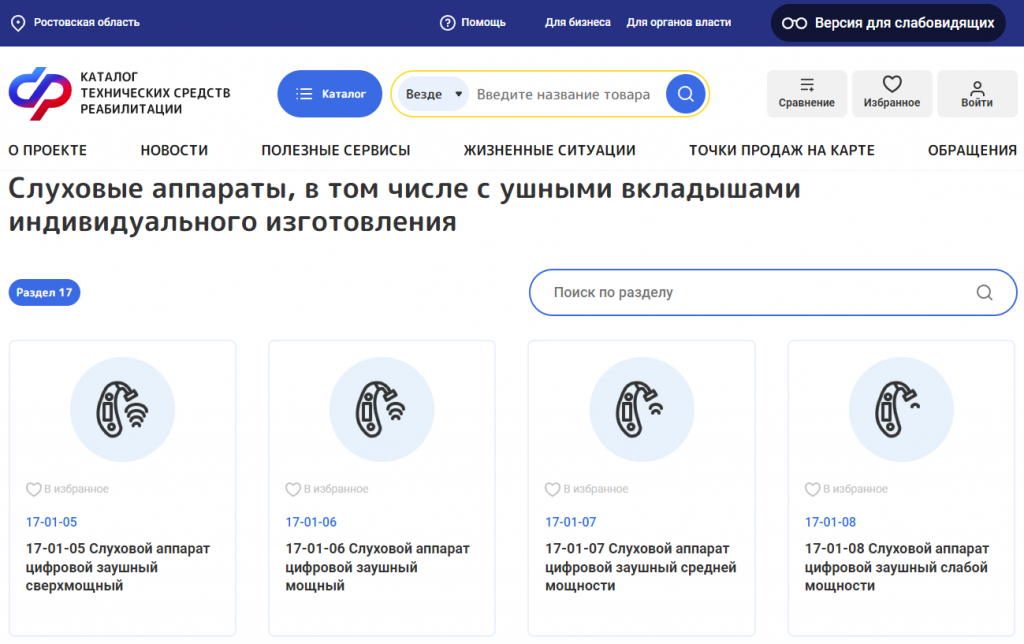Add 17-01-05 to favorites via В избранное

pyautogui.click(x=34, y=489)
